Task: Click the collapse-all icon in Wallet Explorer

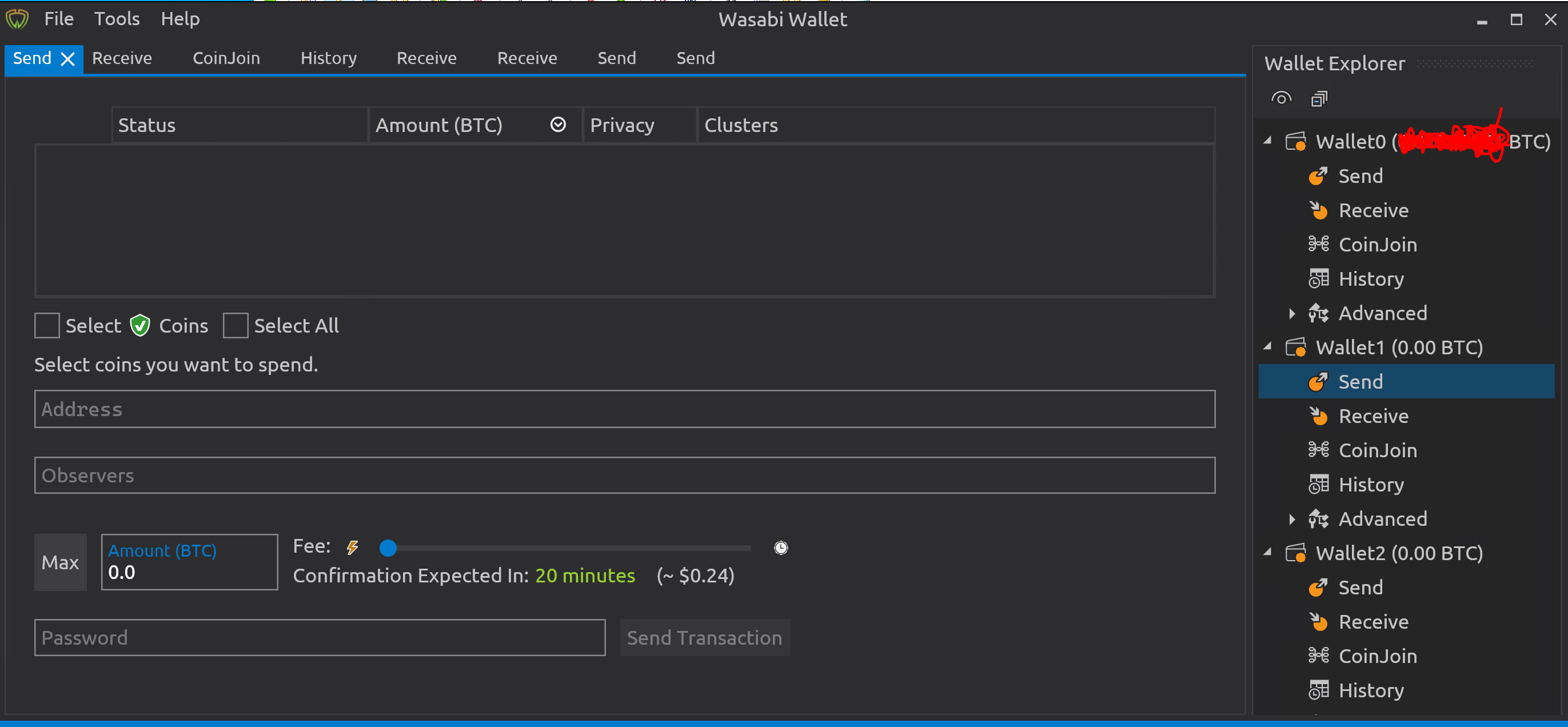Action: coord(1318,98)
